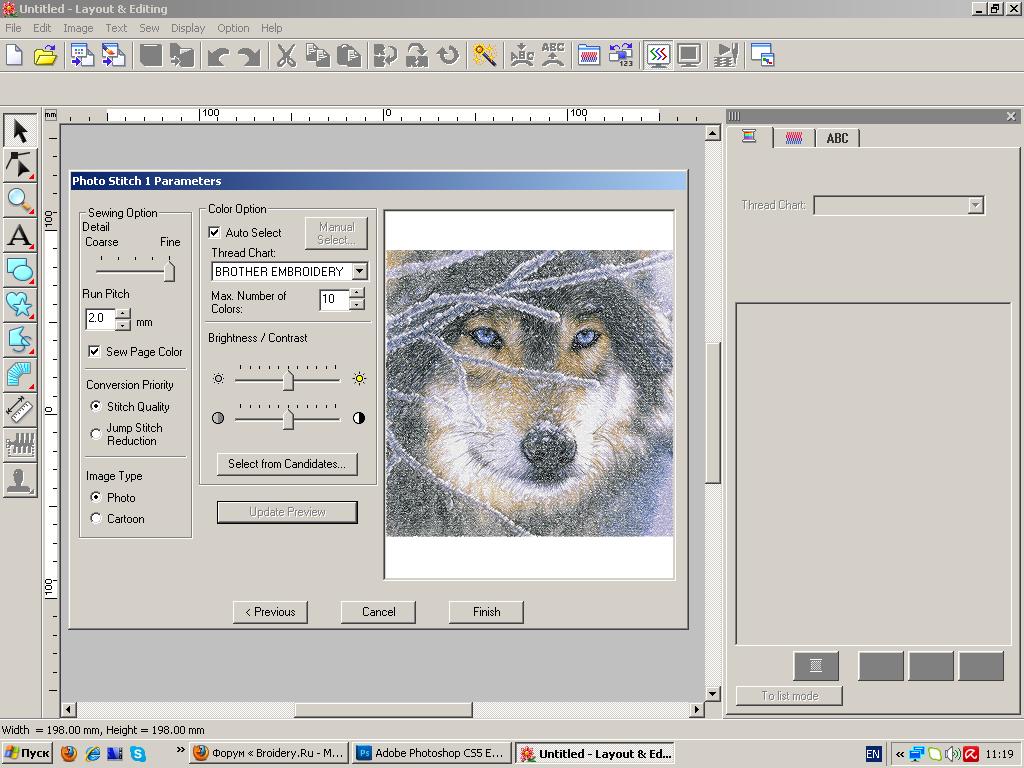Click the Select from Candidates button

pos(286,464)
